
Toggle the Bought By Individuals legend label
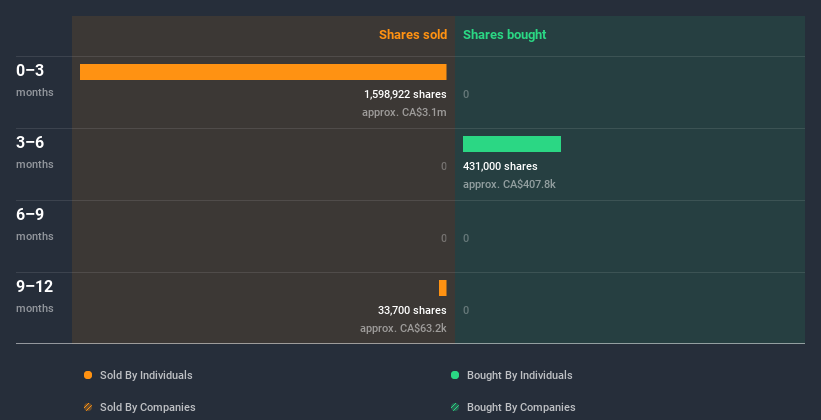click(x=519, y=375)
